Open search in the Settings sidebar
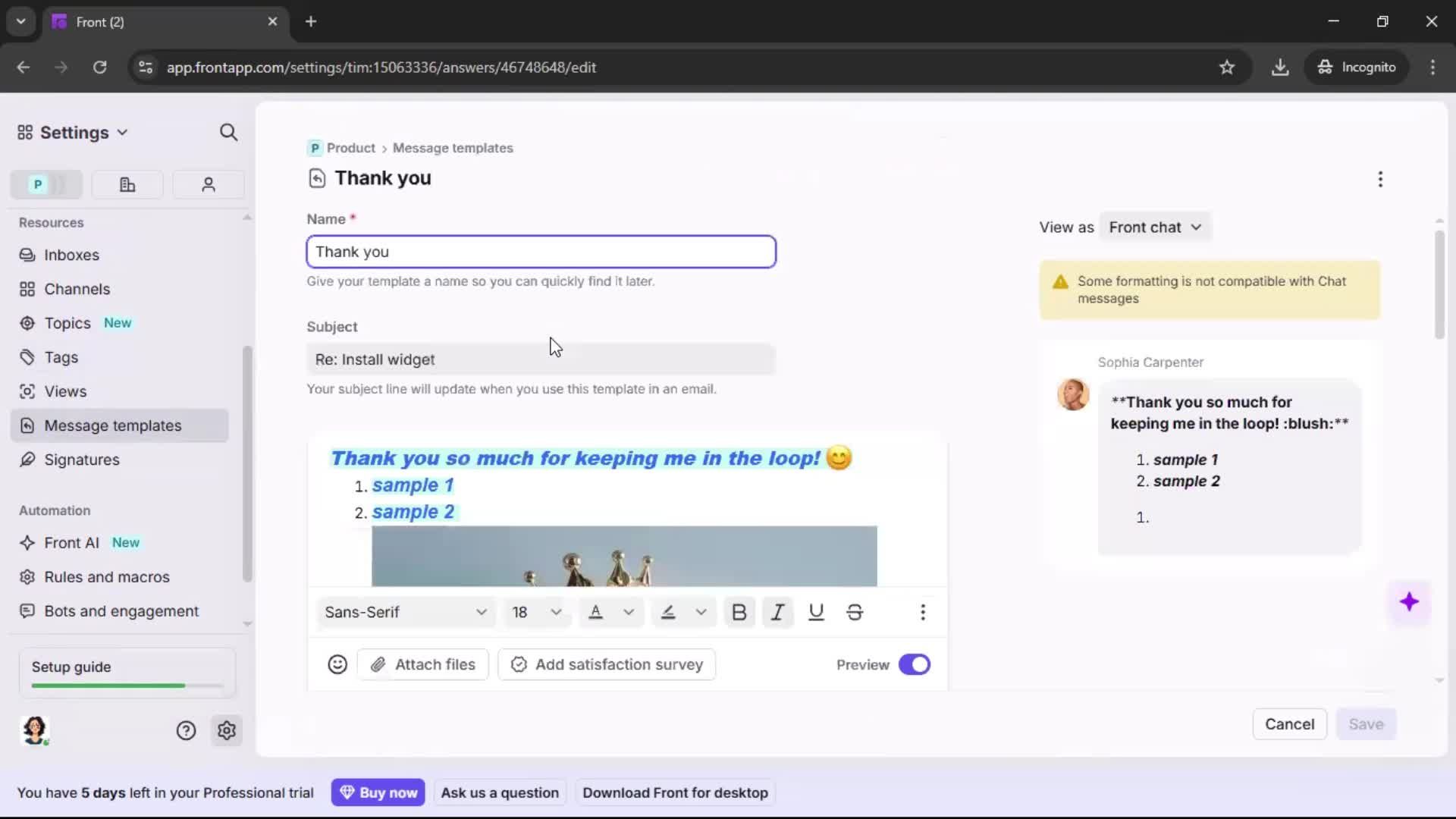1456x819 pixels. [228, 132]
